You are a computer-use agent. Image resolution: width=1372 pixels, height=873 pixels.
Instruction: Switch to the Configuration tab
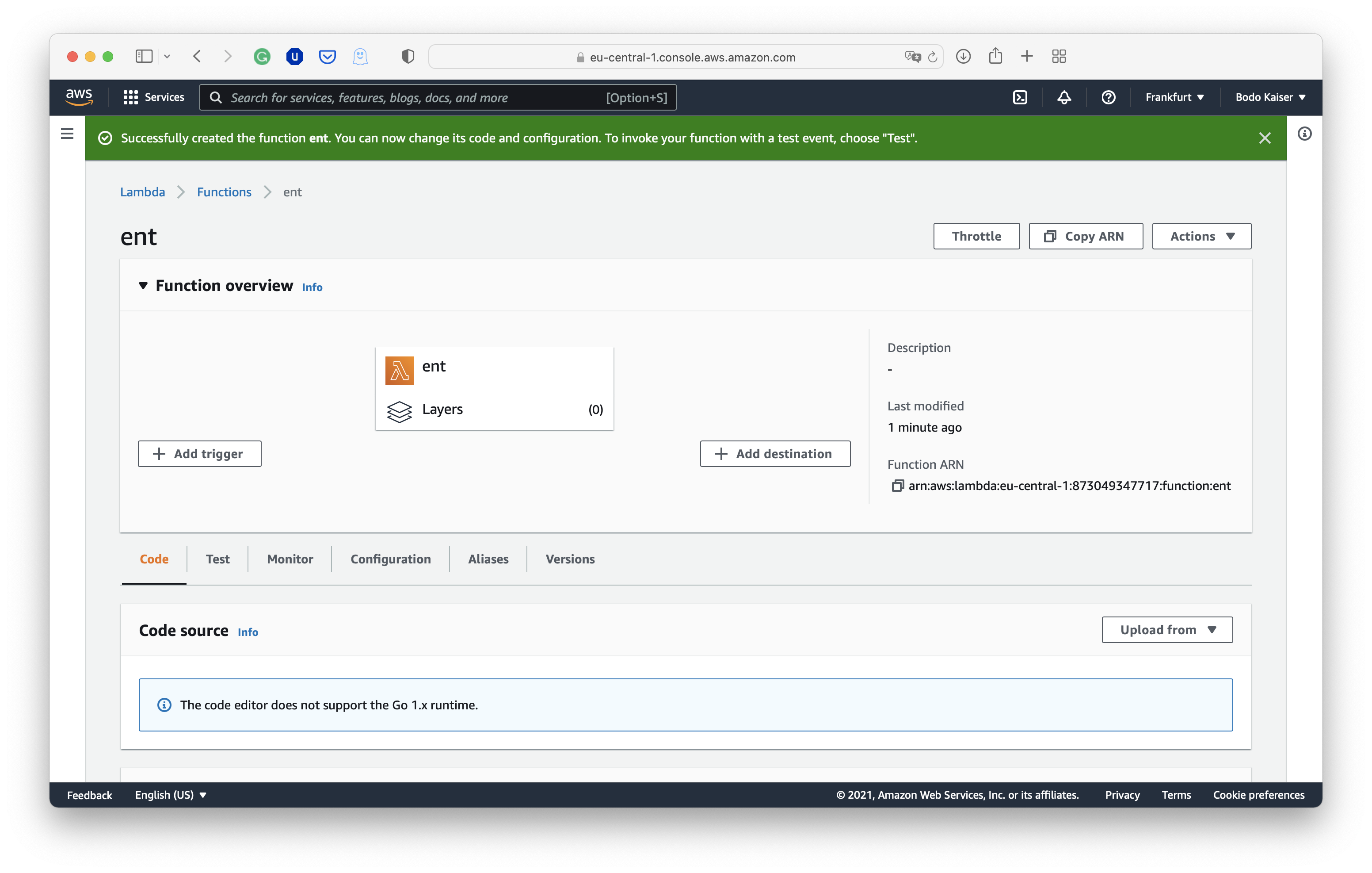click(390, 559)
